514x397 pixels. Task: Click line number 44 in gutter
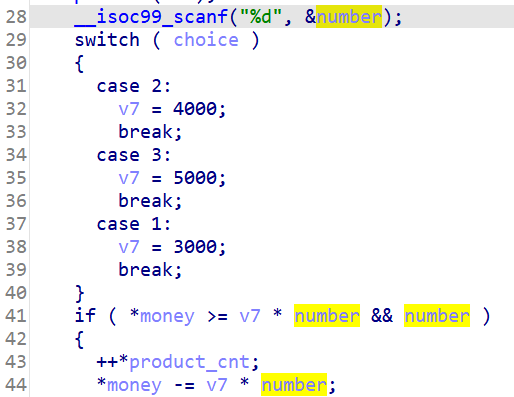(16, 385)
